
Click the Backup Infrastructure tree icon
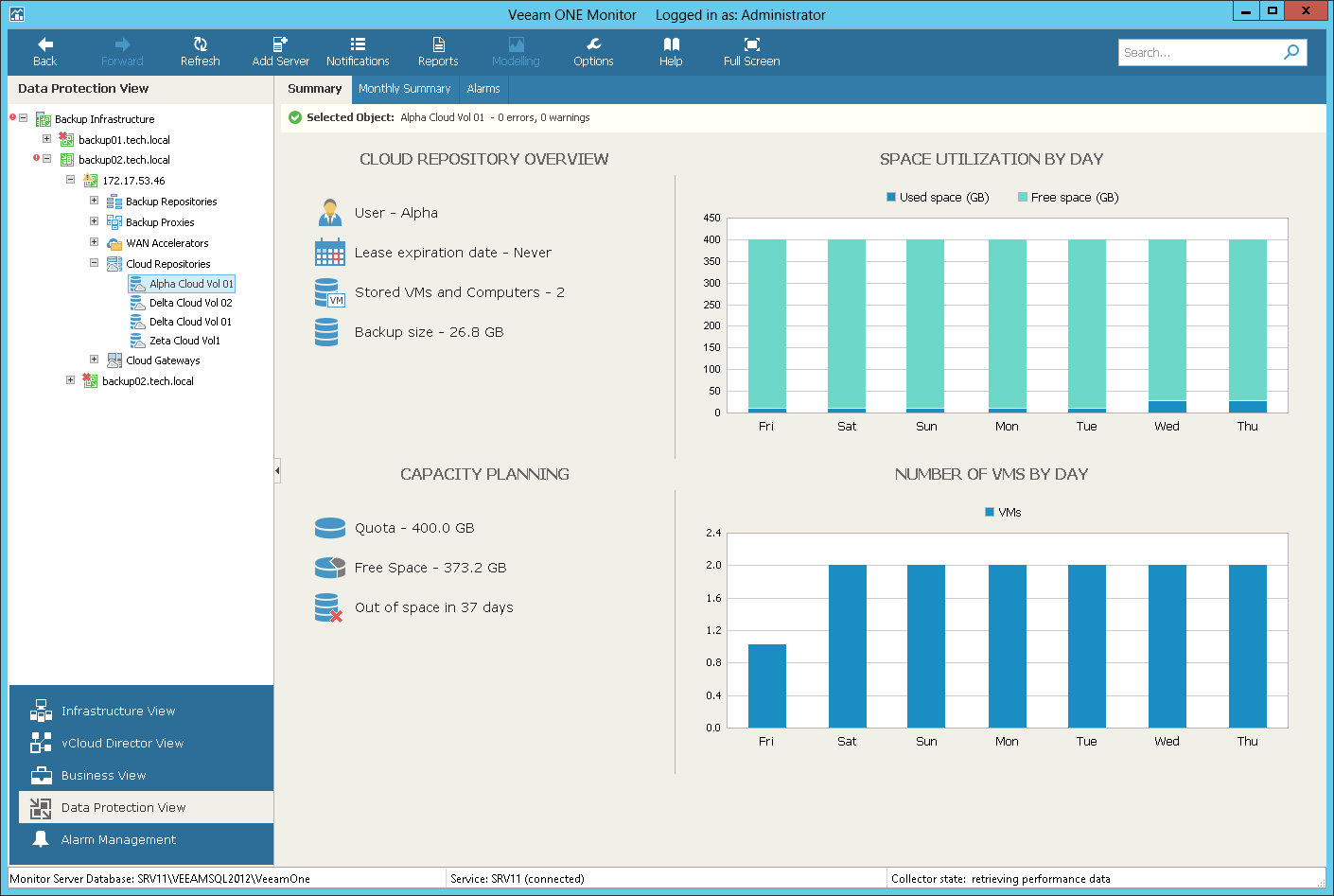44,119
